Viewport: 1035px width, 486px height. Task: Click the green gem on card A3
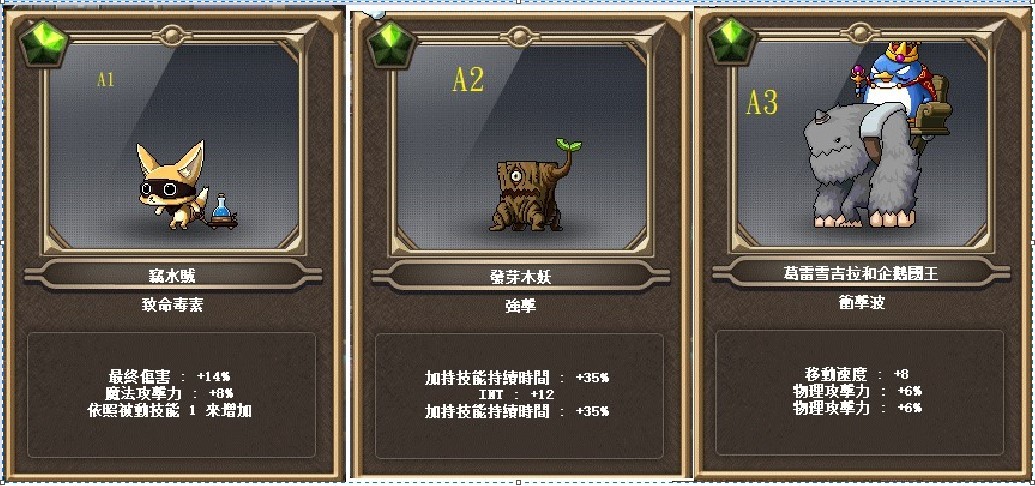(x=732, y=41)
